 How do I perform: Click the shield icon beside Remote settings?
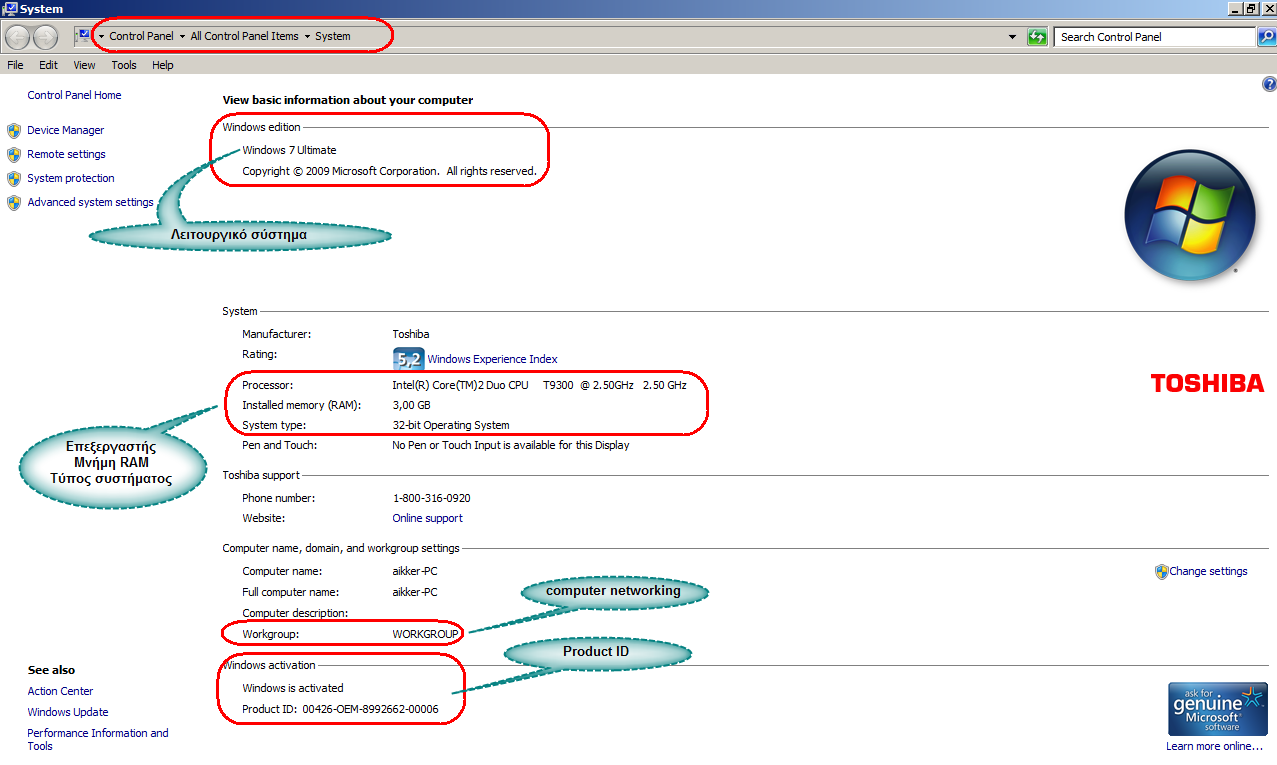click(x=14, y=154)
